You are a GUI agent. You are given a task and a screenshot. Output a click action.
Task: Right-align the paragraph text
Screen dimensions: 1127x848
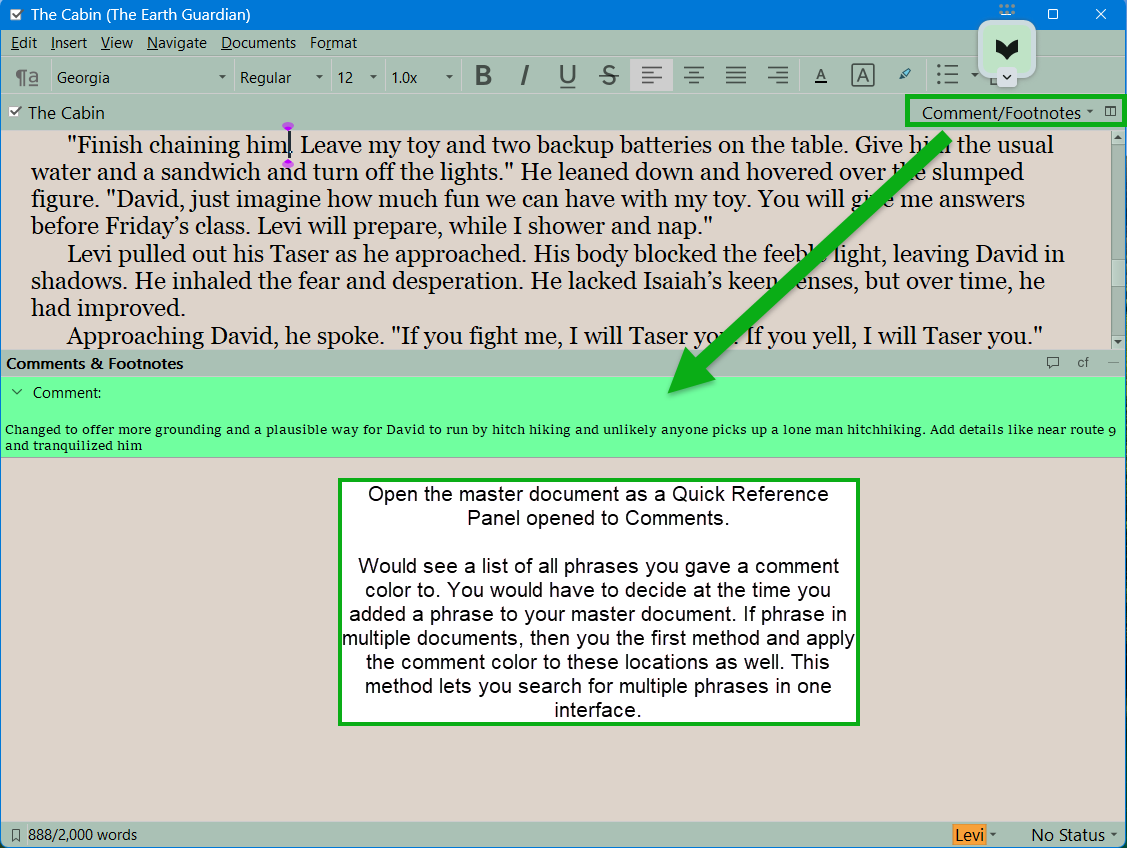[777, 77]
